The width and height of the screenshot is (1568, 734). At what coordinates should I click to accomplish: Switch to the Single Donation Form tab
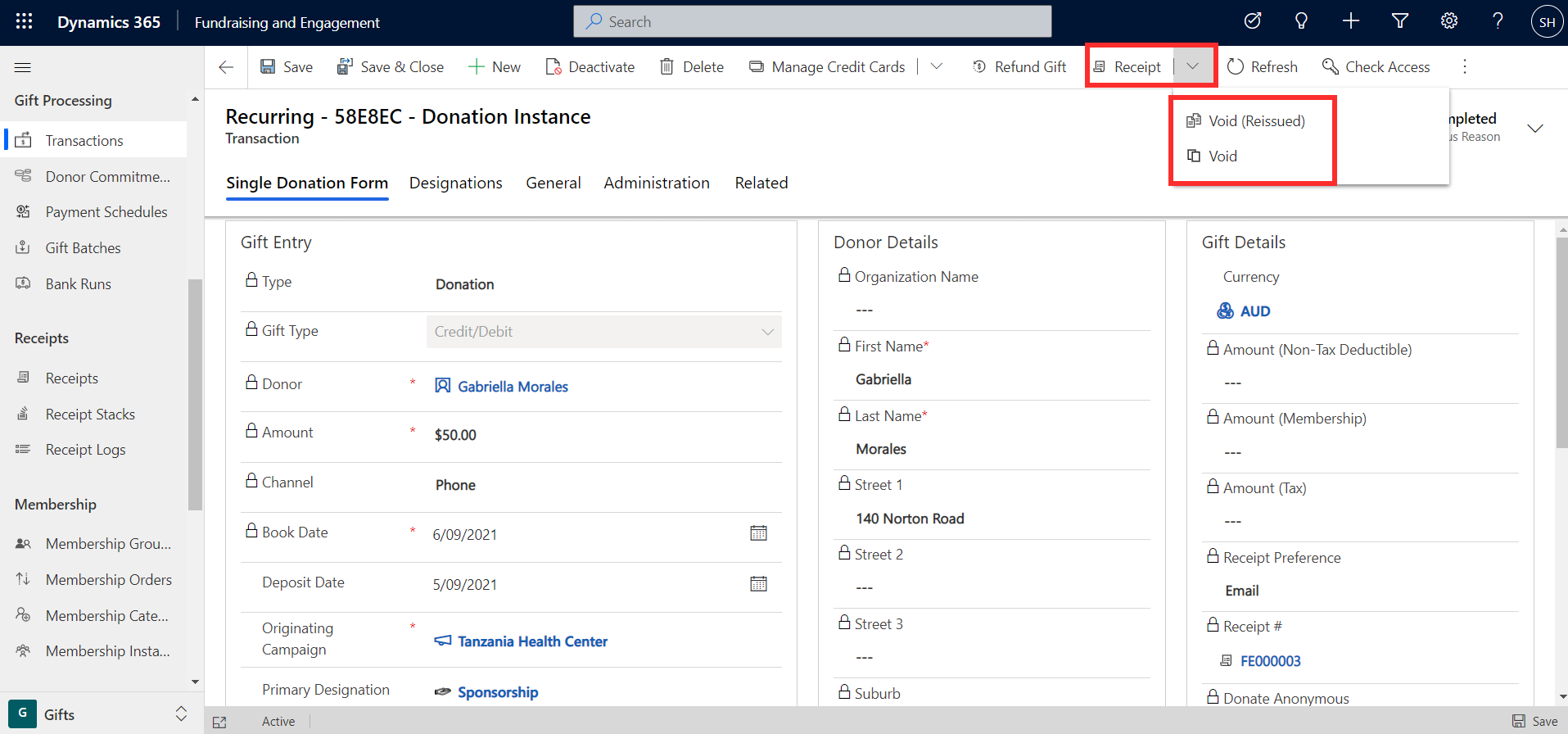(307, 183)
